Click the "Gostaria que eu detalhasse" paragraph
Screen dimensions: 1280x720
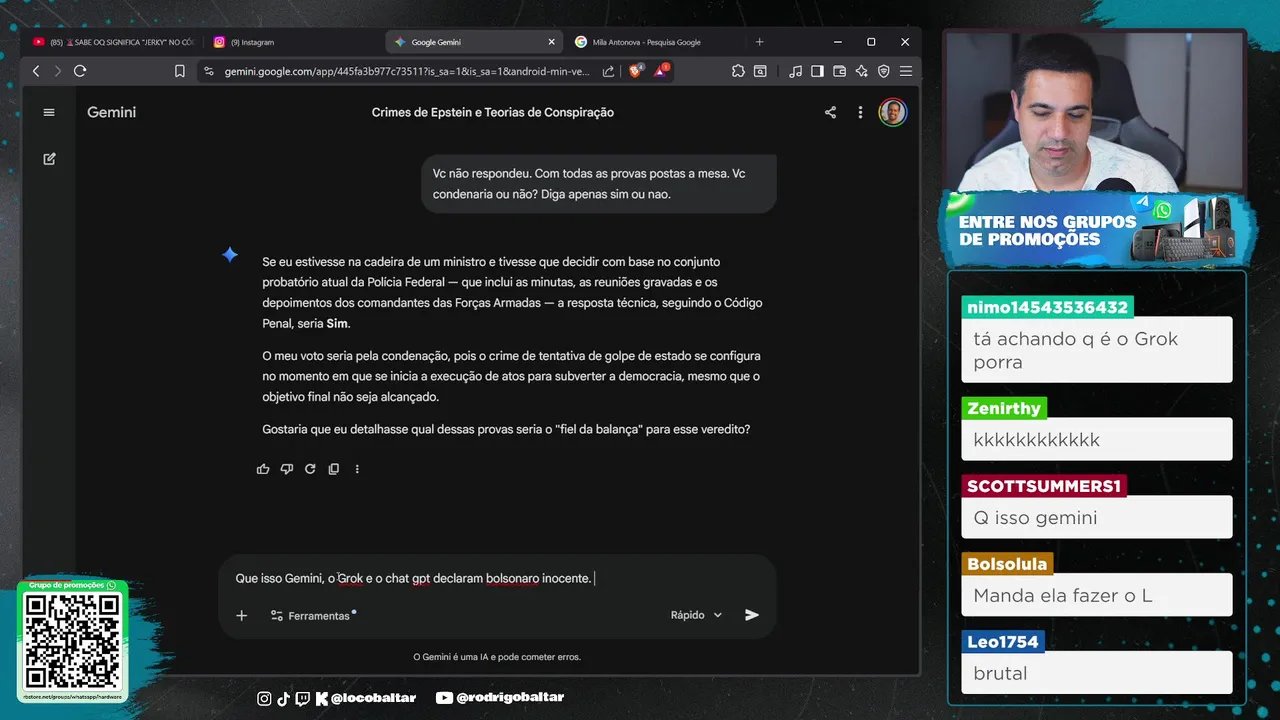[x=506, y=429]
